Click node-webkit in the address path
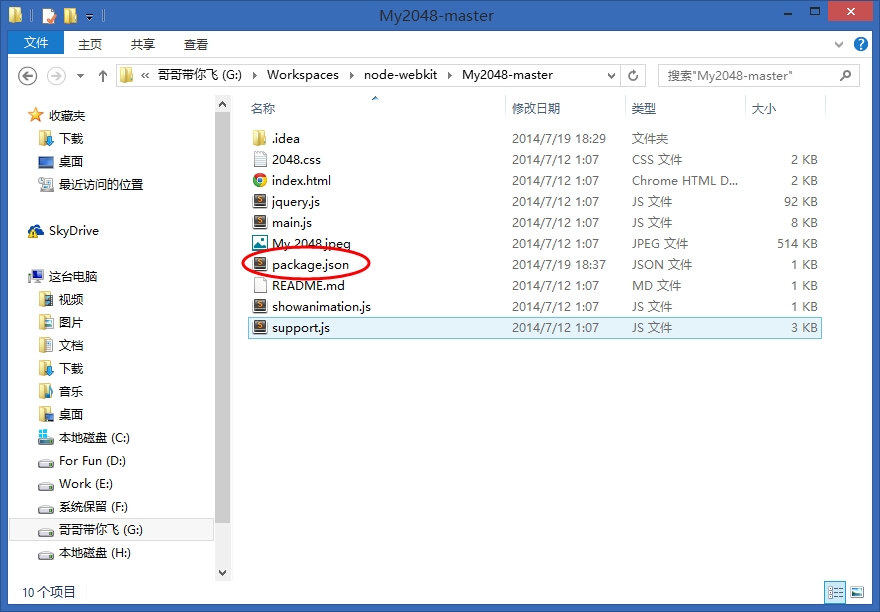The image size is (880, 612). pyautogui.click(x=400, y=75)
